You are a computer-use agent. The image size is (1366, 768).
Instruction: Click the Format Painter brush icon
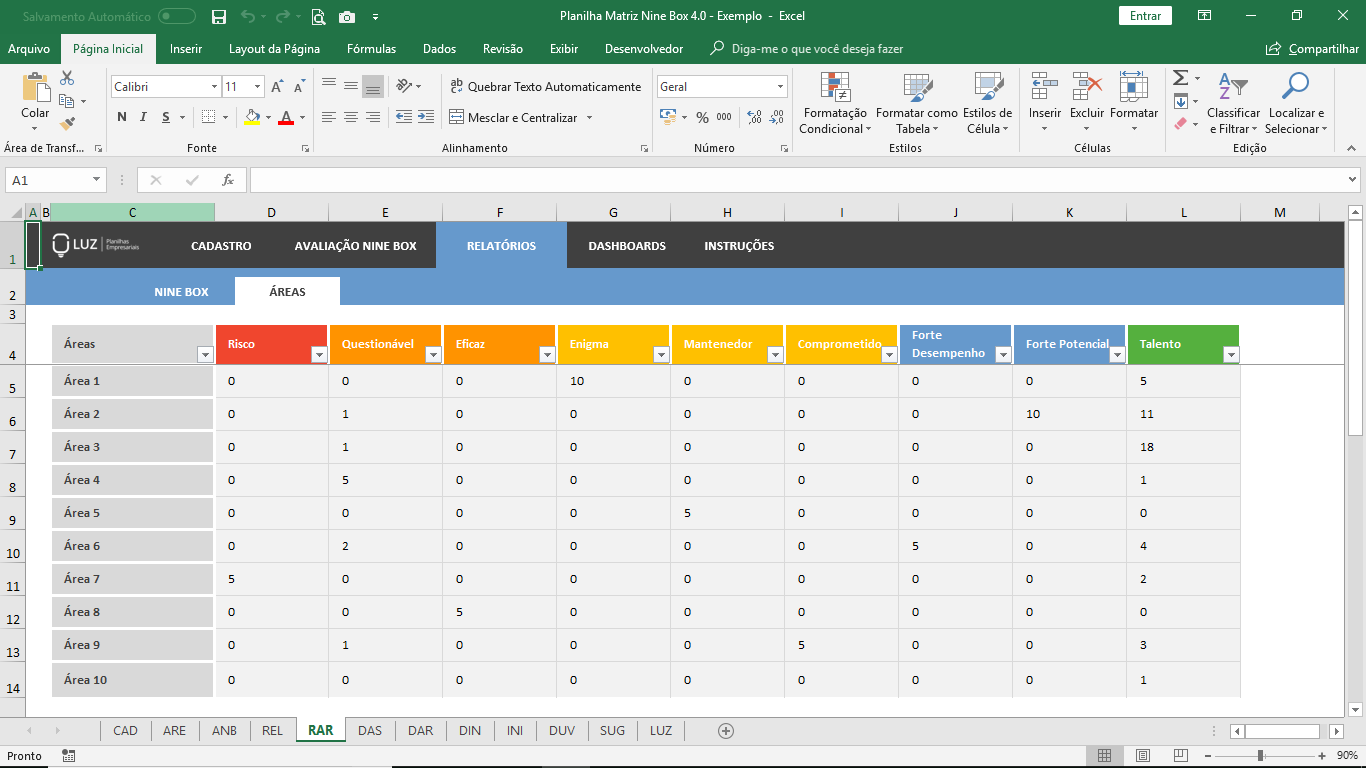pyautogui.click(x=67, y=124)
